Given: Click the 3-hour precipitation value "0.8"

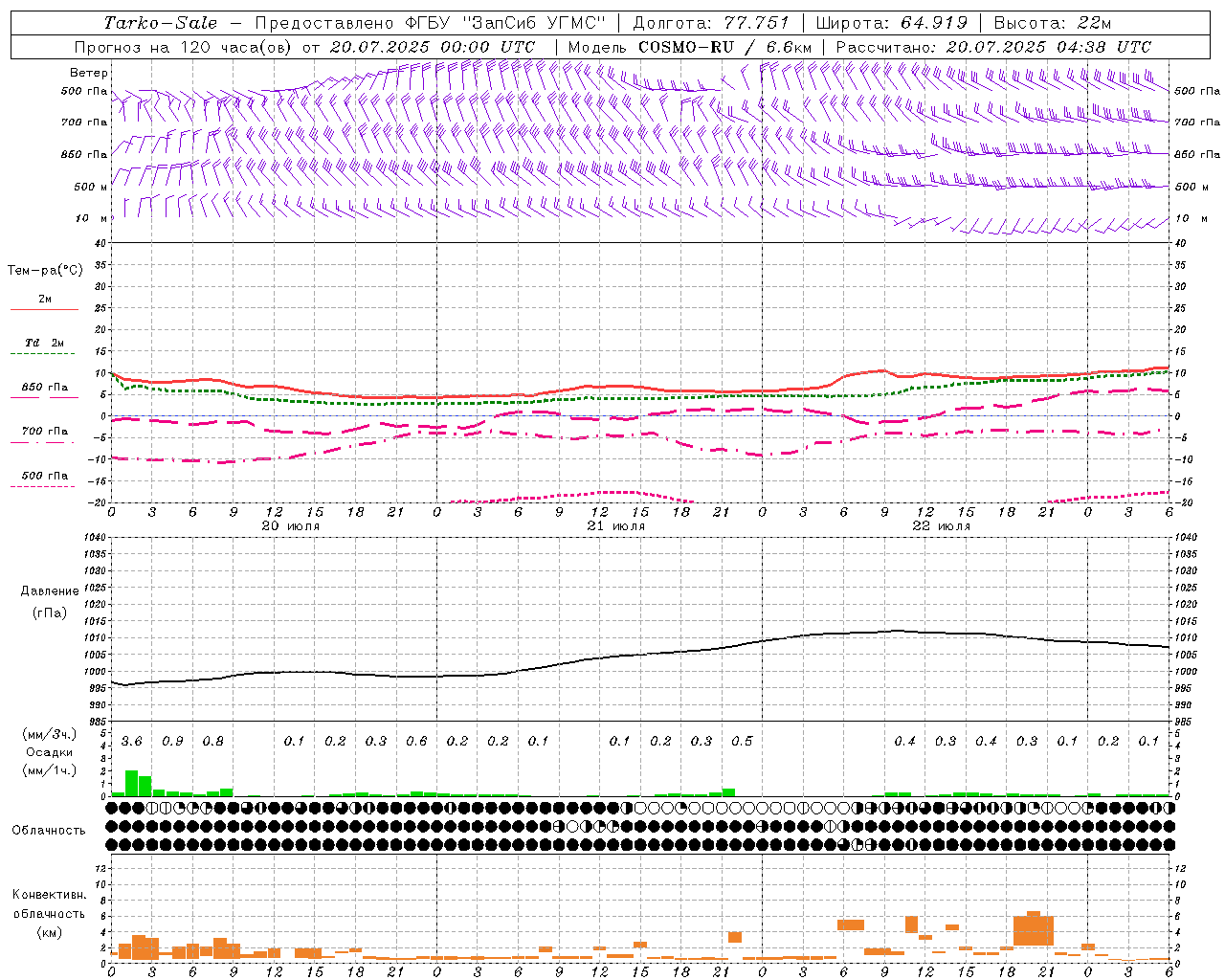Looking at the screenshot, I should (x=212, y=742).
